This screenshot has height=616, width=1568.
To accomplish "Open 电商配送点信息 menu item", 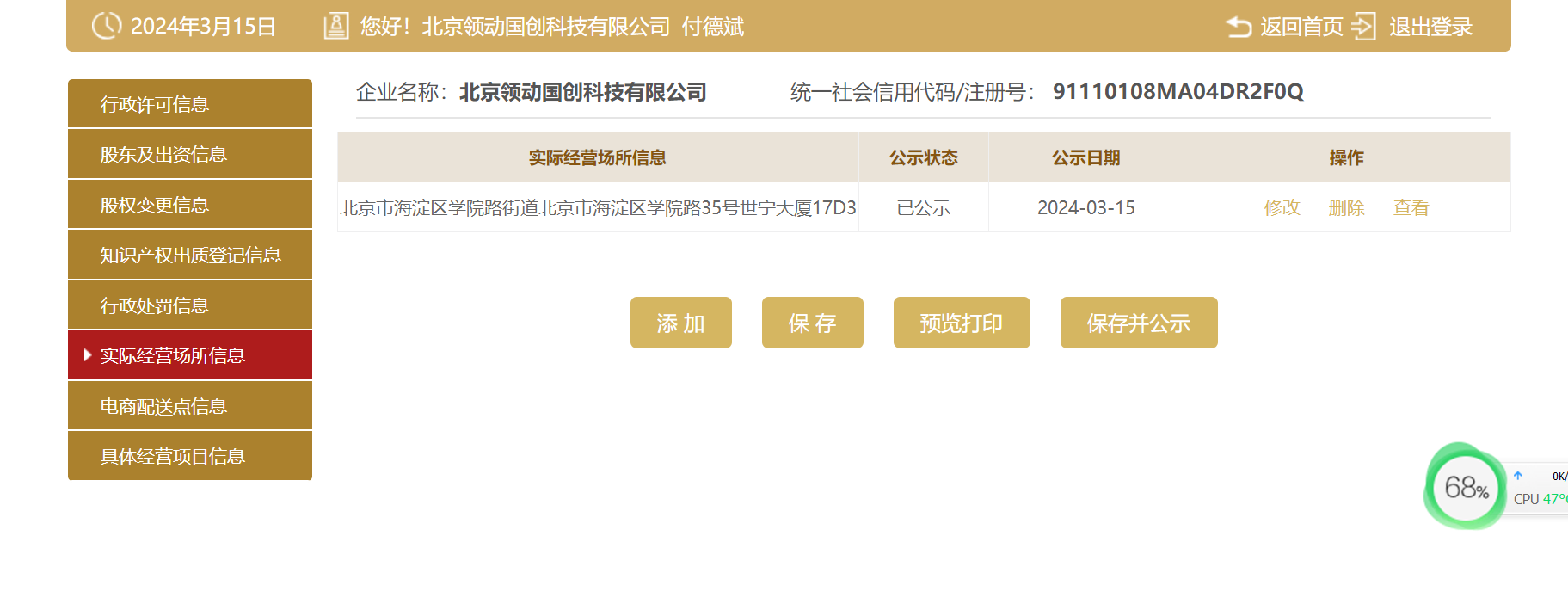I will [190, 406].
